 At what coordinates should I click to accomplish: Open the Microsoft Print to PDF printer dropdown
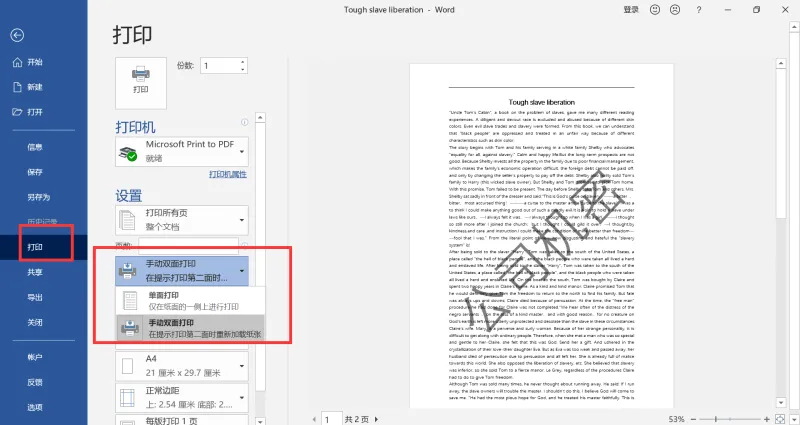(182, 152)
